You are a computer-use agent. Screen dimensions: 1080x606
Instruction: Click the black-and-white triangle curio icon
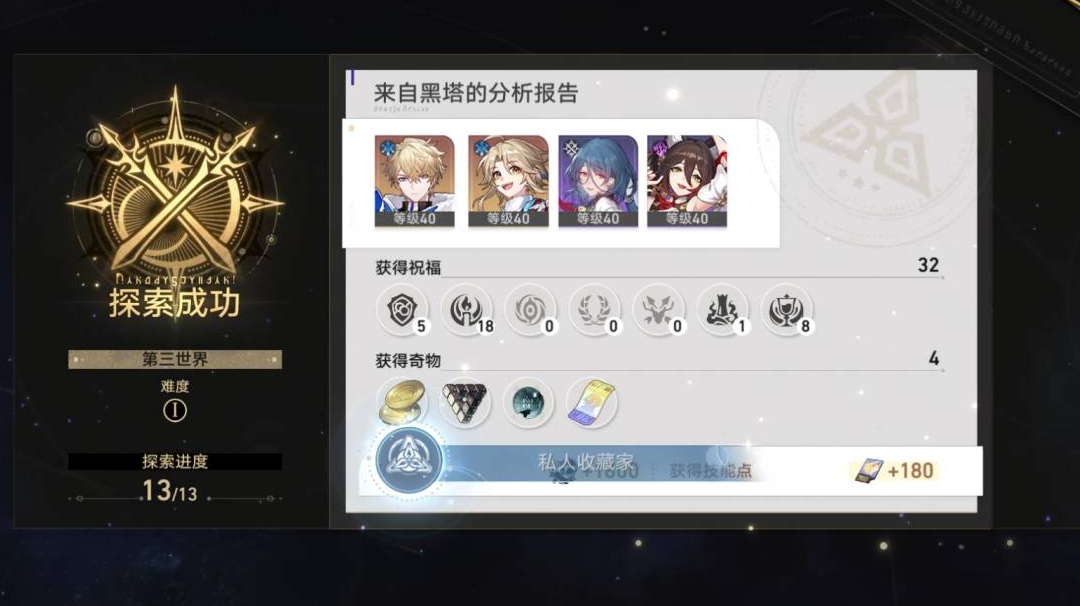(465, 403)
